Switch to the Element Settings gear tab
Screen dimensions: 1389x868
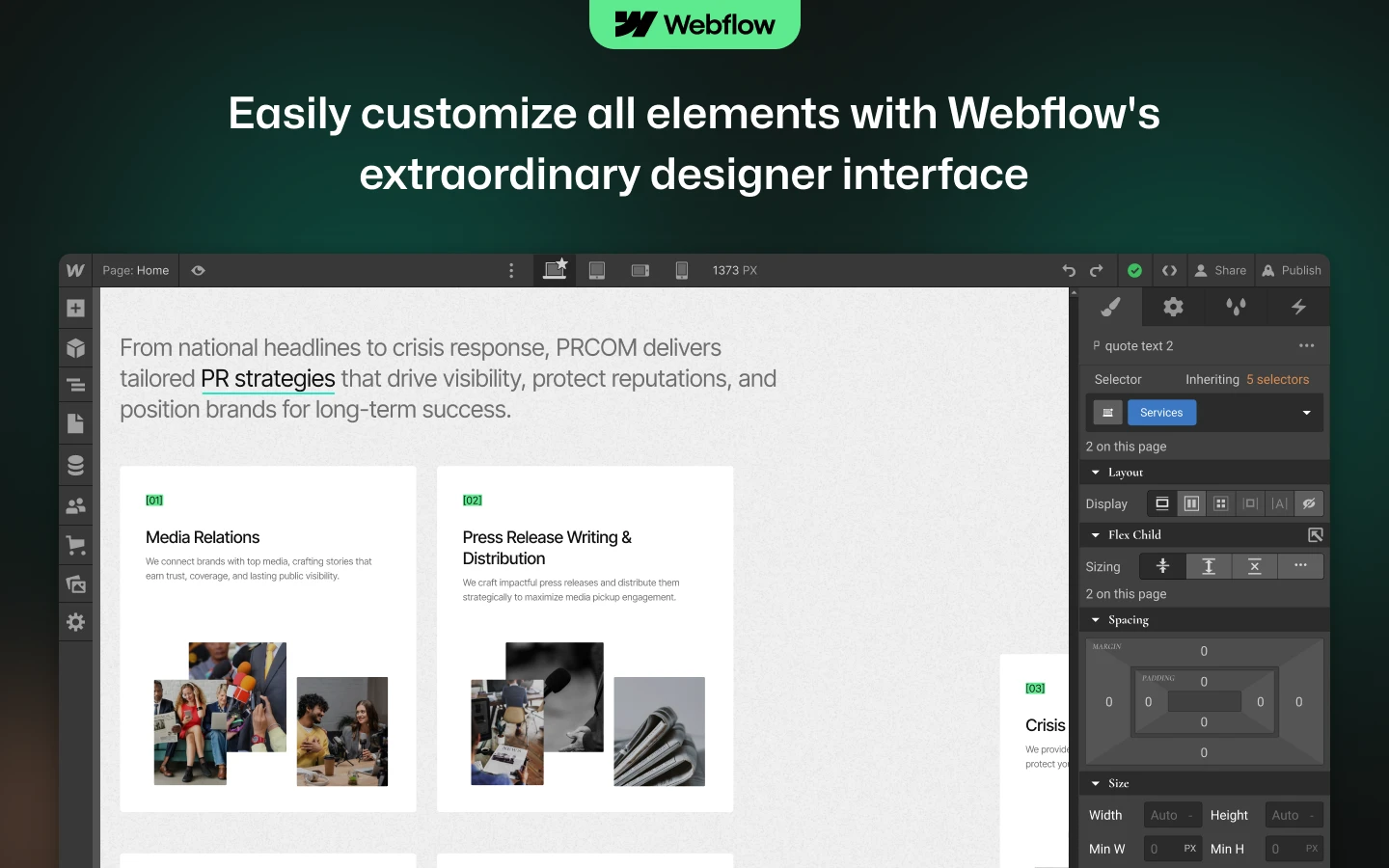1173,307
